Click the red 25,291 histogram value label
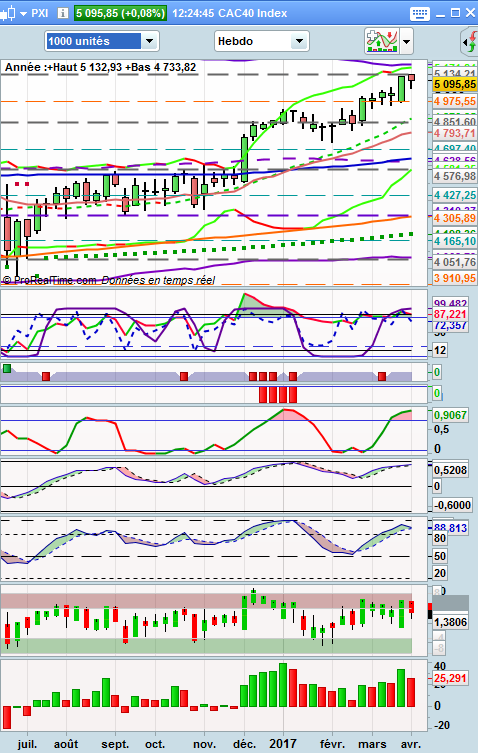478x753 pixels. [450, 679]
